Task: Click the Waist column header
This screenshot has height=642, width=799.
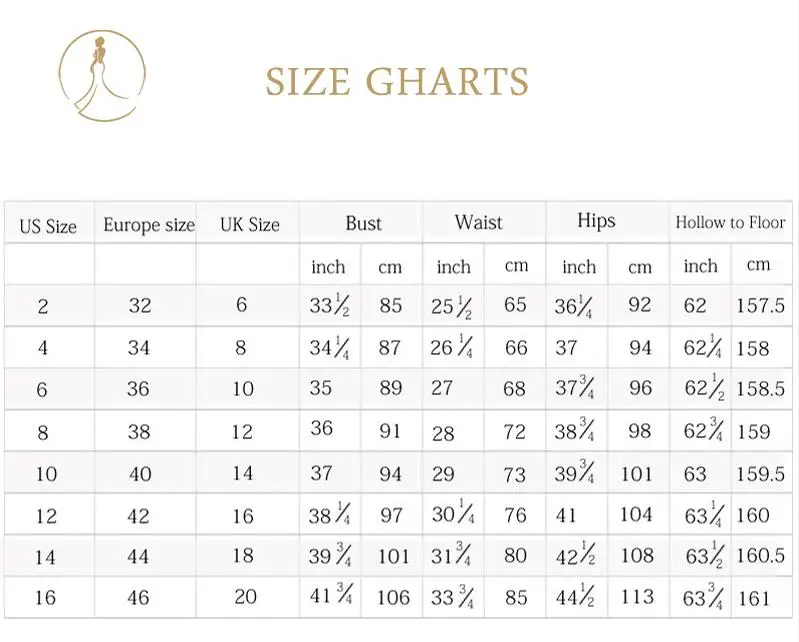Action: (478, 222)
